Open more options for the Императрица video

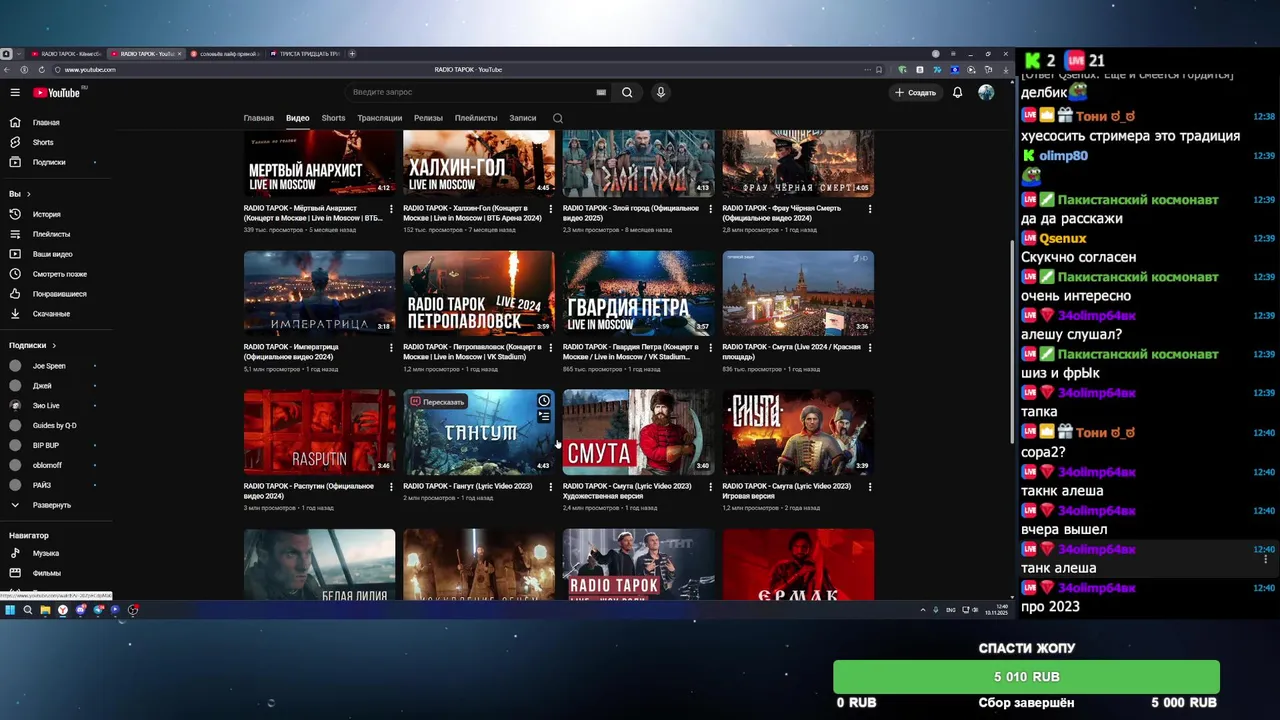[391, 348]
